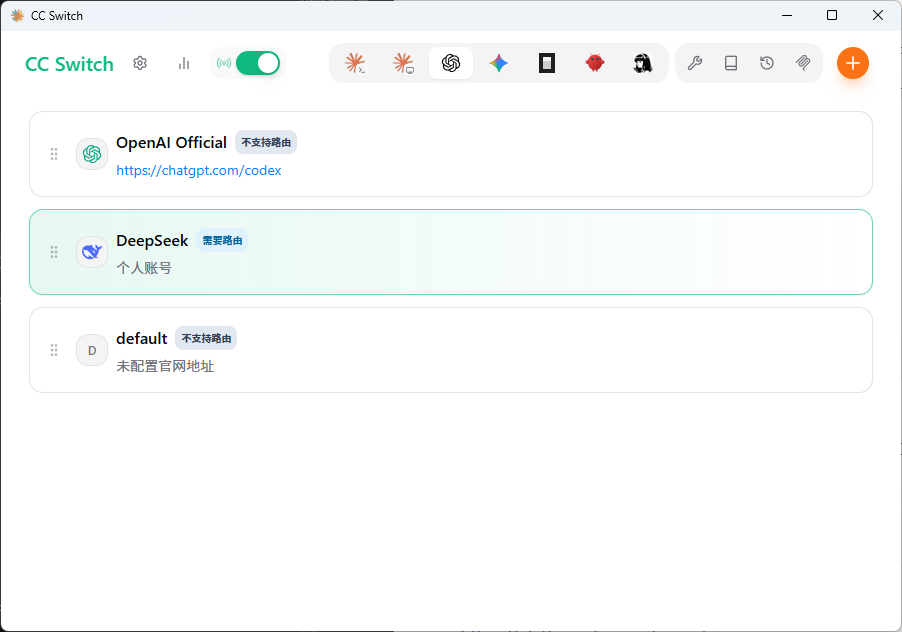This screenshot has width=902, height=632.
Task: Click the 不支持路由 badge on default
Action: click(206, 339)
